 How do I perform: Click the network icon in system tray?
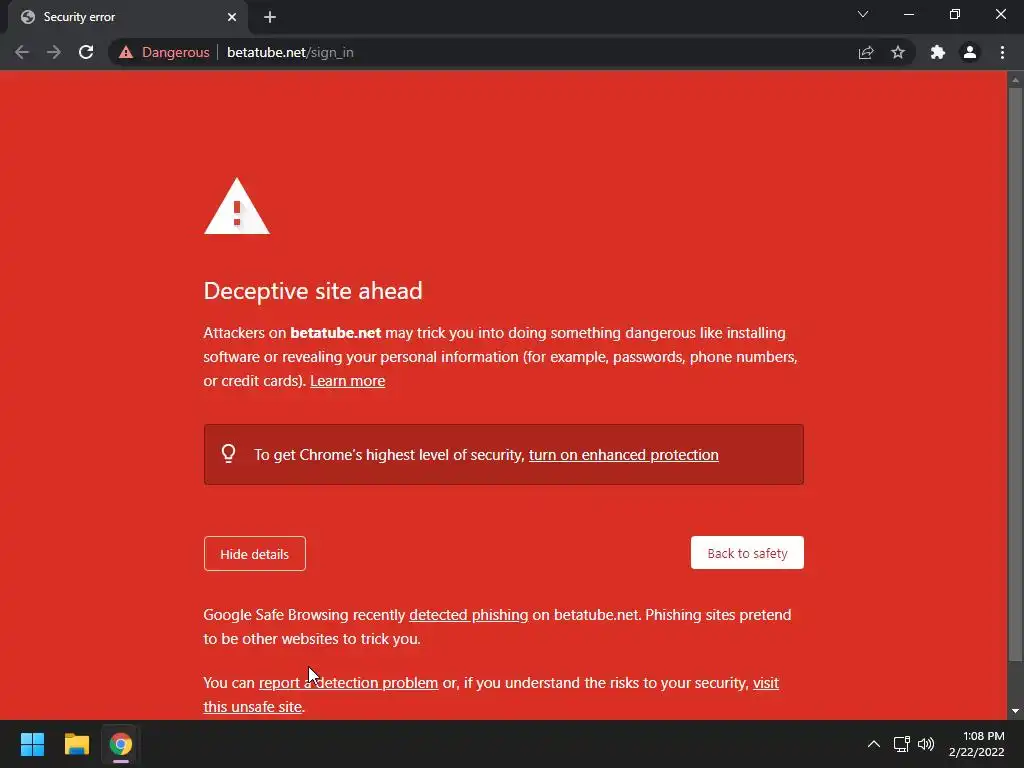click(902, 744)
